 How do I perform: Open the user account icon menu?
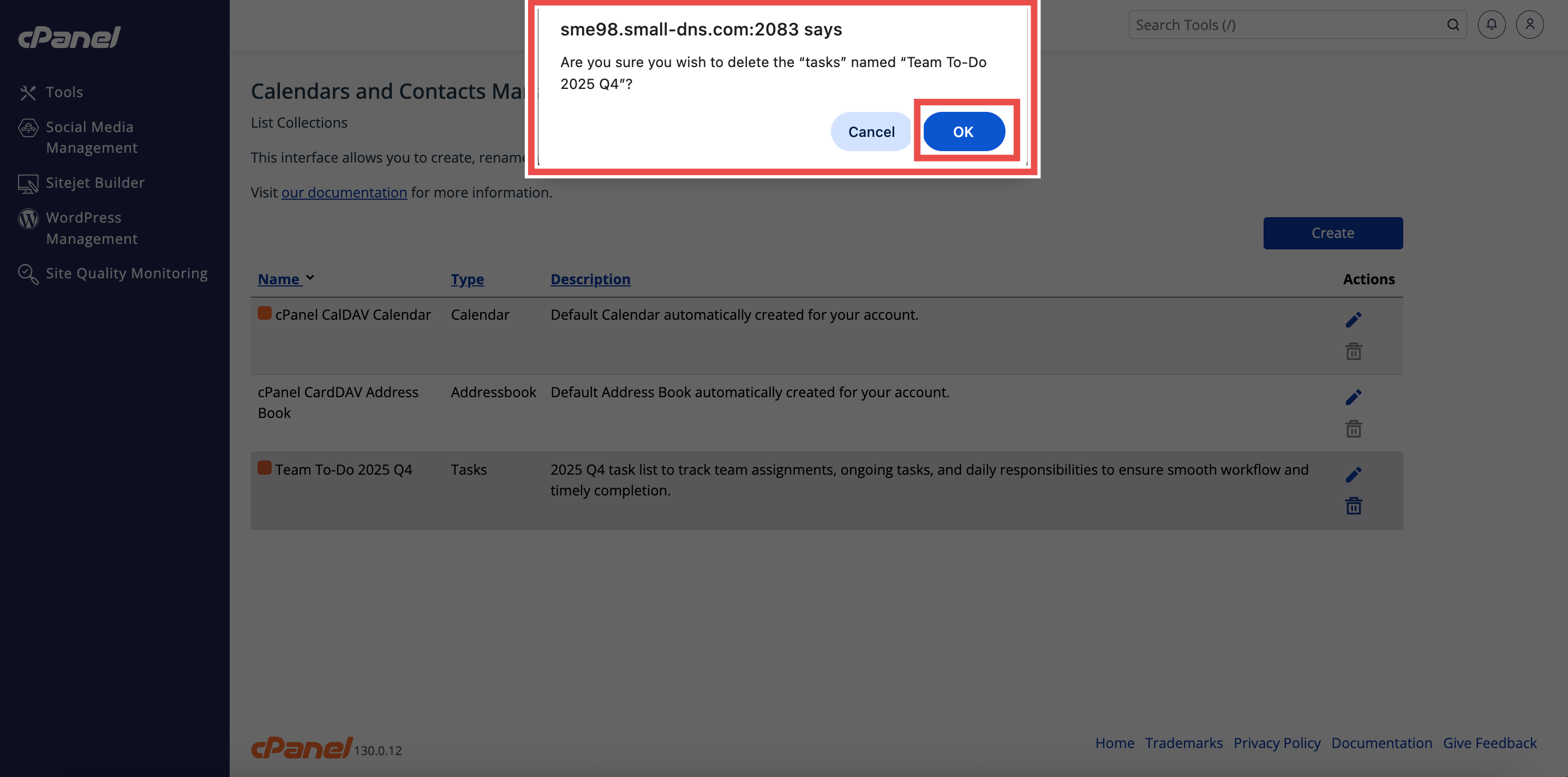(1529, 25)
